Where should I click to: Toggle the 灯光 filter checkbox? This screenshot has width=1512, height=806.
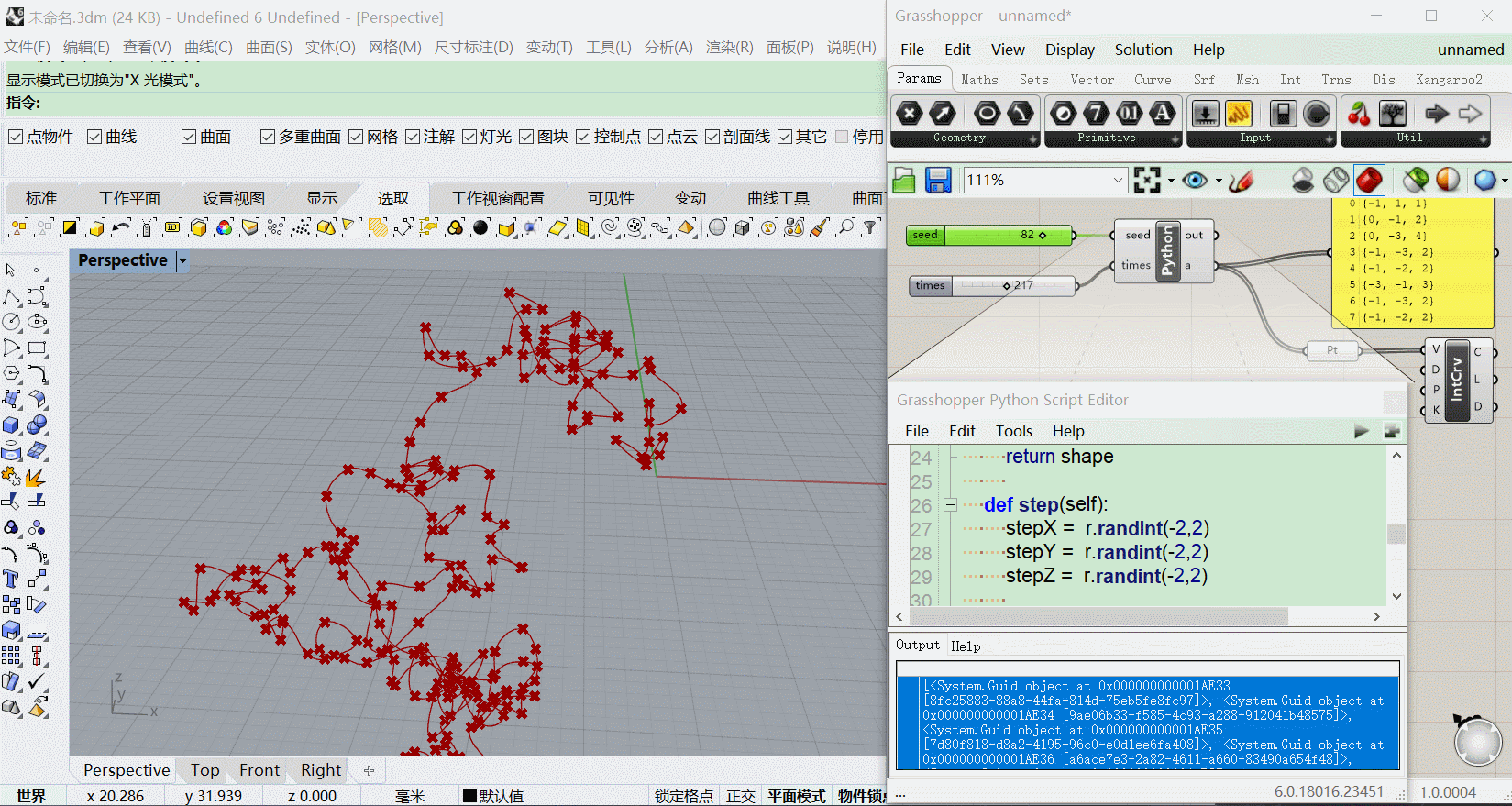pyautogui.click(x=469, y=137)
